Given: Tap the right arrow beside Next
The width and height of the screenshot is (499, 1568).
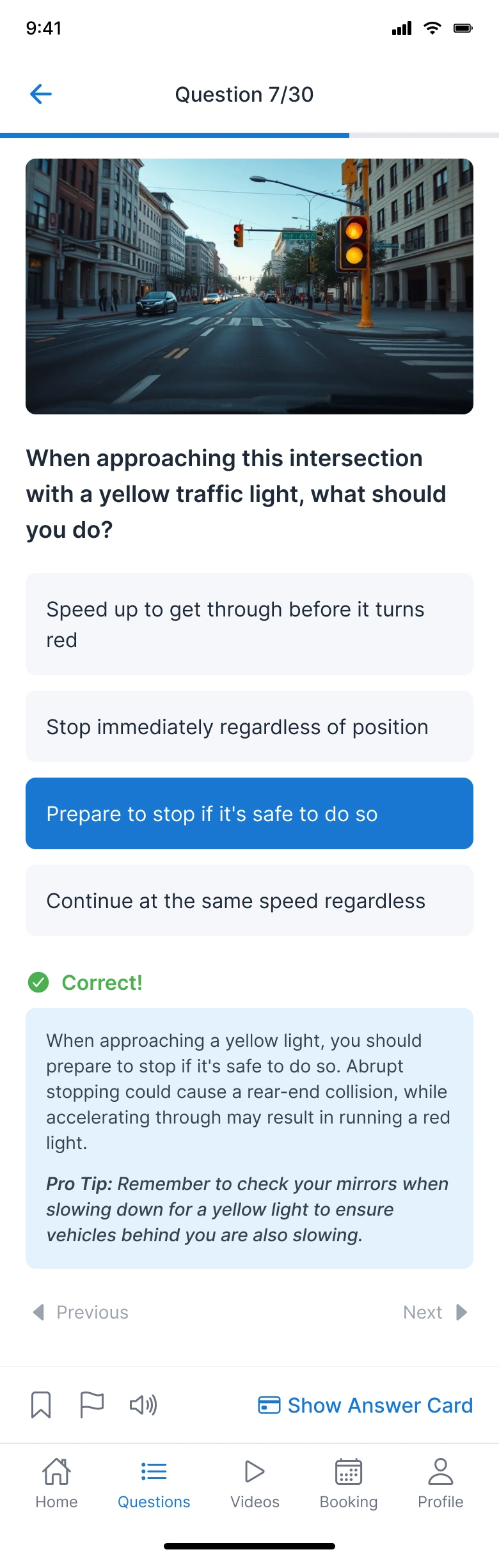Looking at the screenshot, I should pyautogui.click(x=461, y=1312).
